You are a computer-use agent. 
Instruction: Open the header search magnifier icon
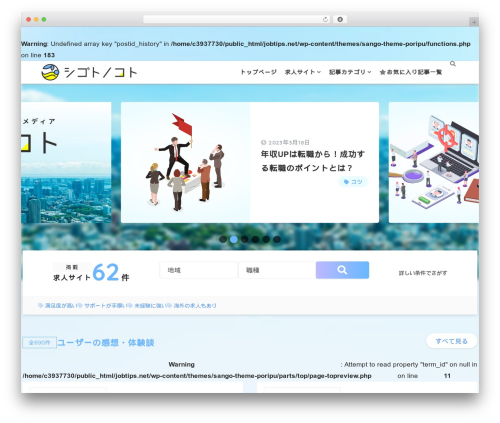coord(452,64)
